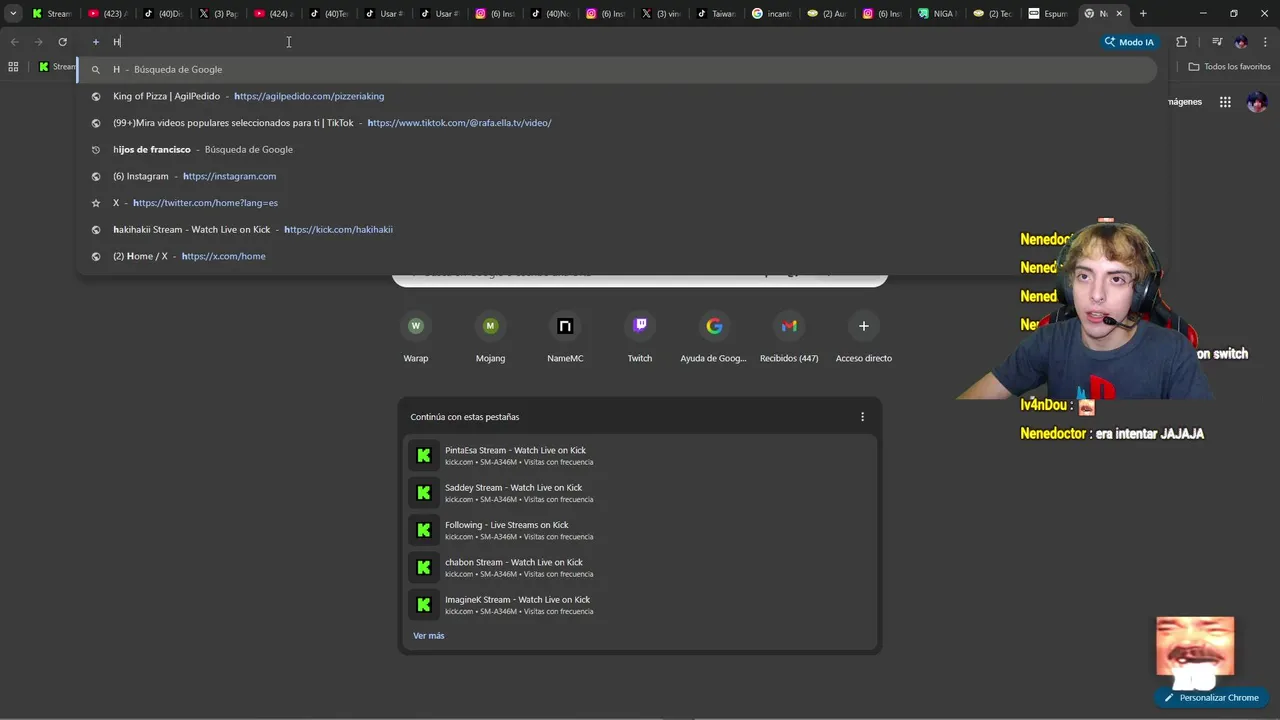This screenshot has width=1280, height=720.
Task: Switch to the Kick Stream tab
Action: 51,14
